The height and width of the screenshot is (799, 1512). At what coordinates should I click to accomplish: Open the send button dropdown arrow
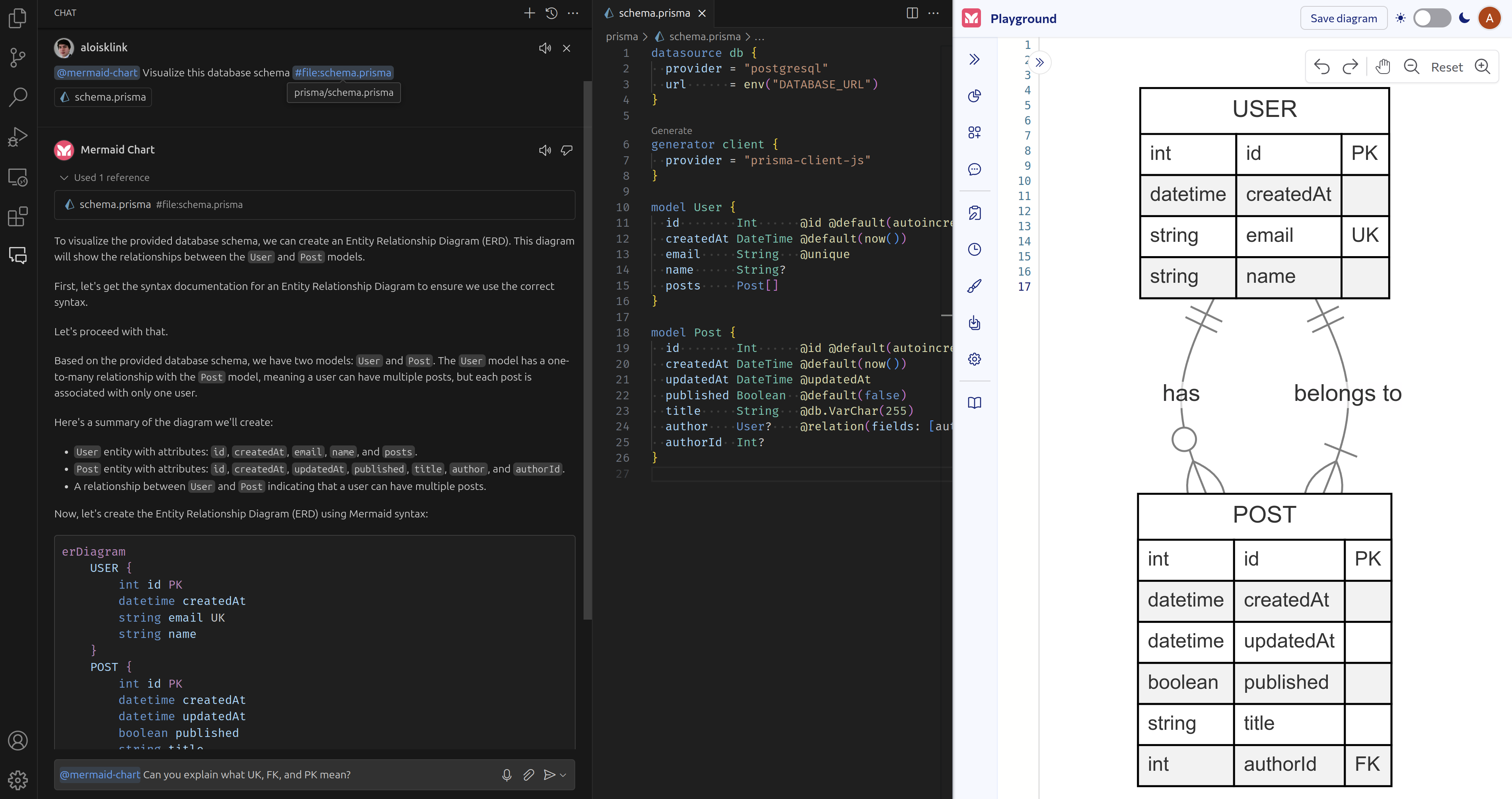tap(564, 775)
